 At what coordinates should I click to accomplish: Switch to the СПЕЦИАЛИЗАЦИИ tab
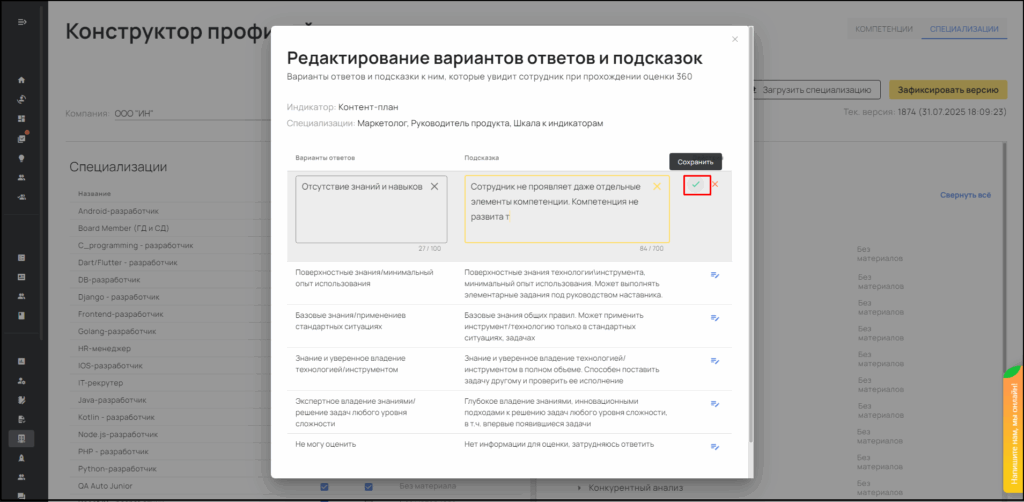click(x=963, y=29)
